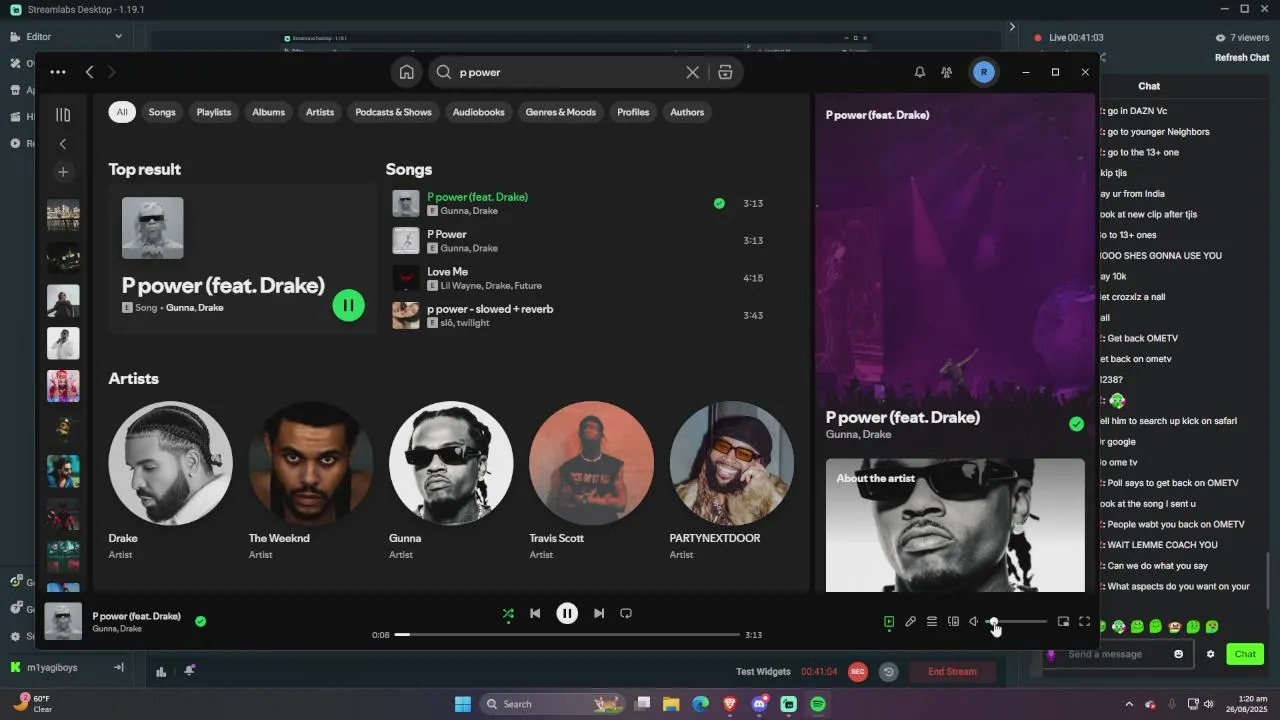1280x720 pixels.
Task: Click Refresh Chat in Streamlabs
Action: click(1242, 57)
